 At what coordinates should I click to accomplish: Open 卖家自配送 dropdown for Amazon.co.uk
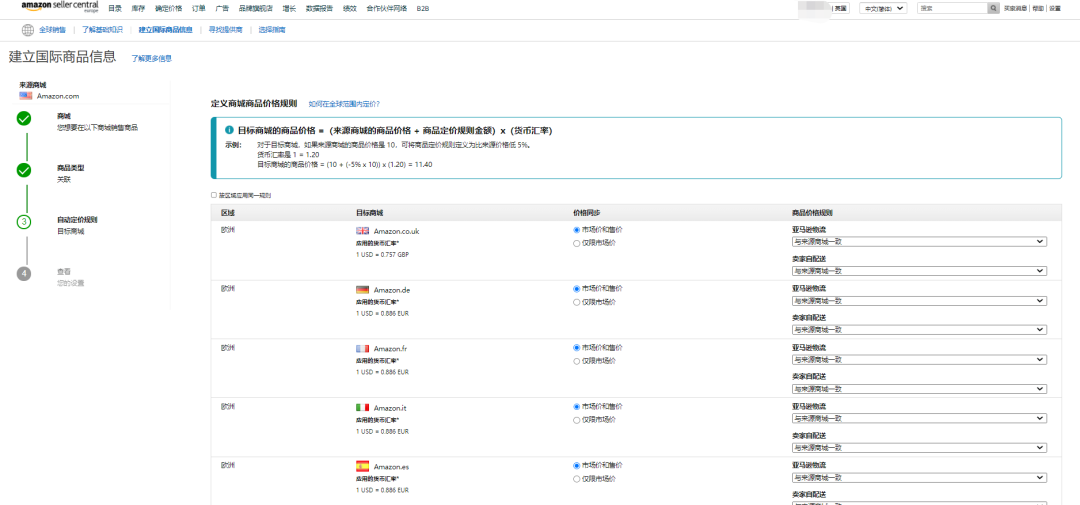pyautogui.click(x=920, y=271)
